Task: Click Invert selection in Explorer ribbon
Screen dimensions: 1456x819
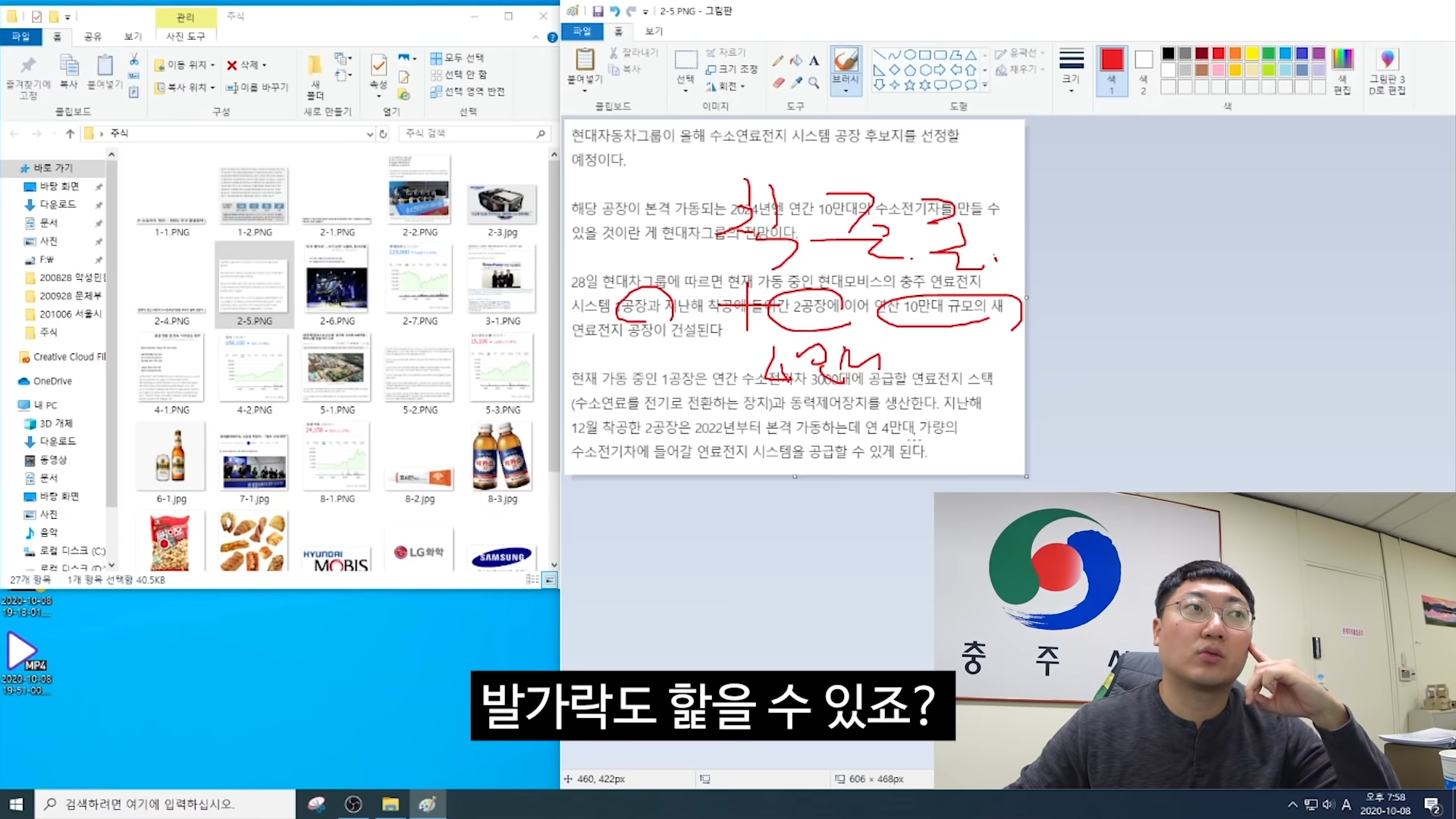Action: [467, 92]
